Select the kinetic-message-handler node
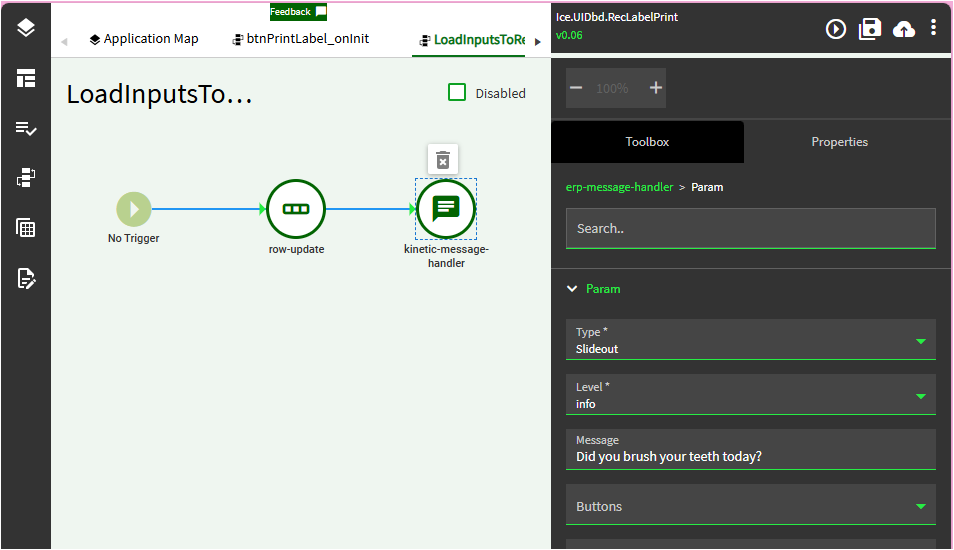954x550 pixels. pos(446,209)
